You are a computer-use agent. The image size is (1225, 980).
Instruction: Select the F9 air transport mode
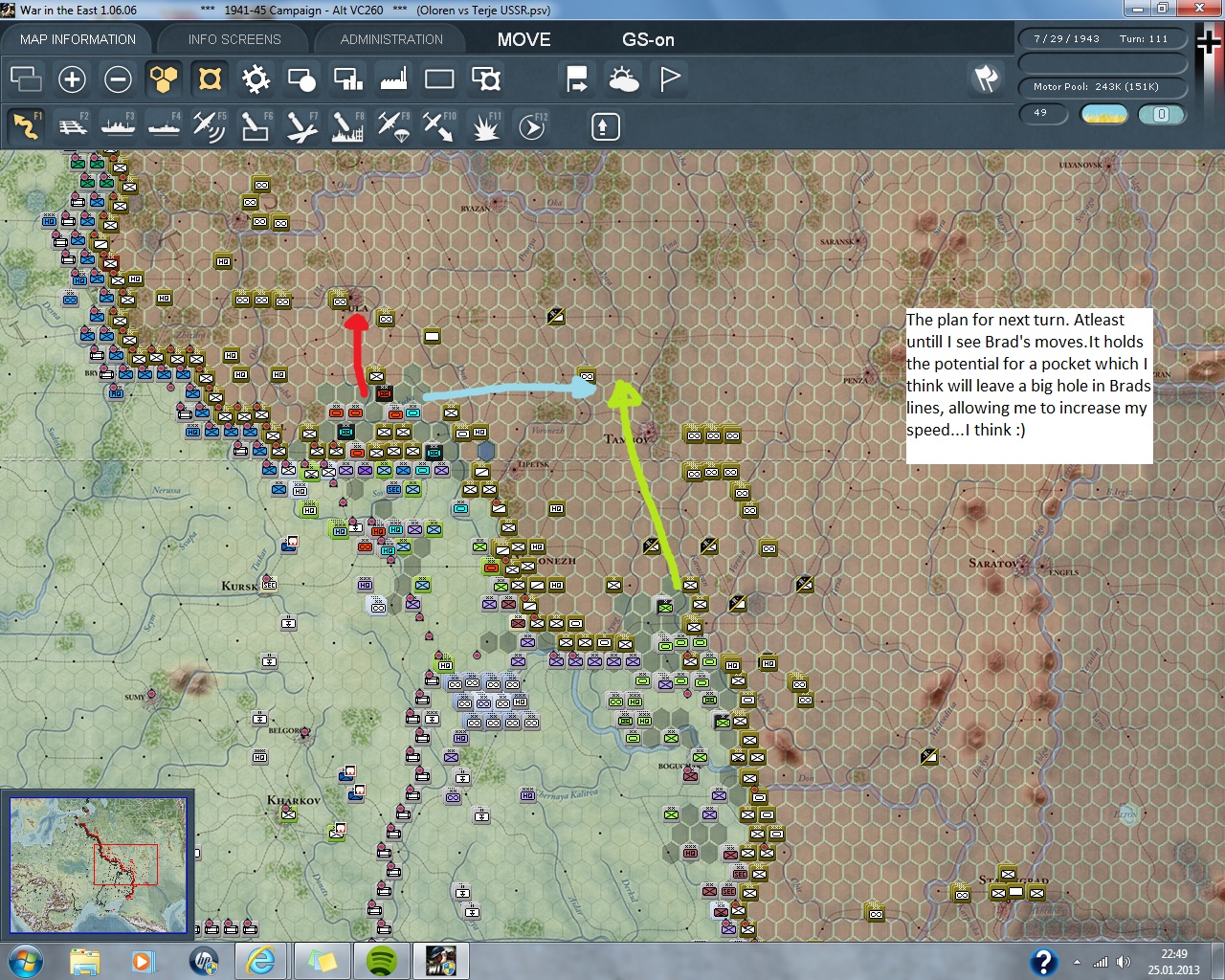tap(393, 126)
